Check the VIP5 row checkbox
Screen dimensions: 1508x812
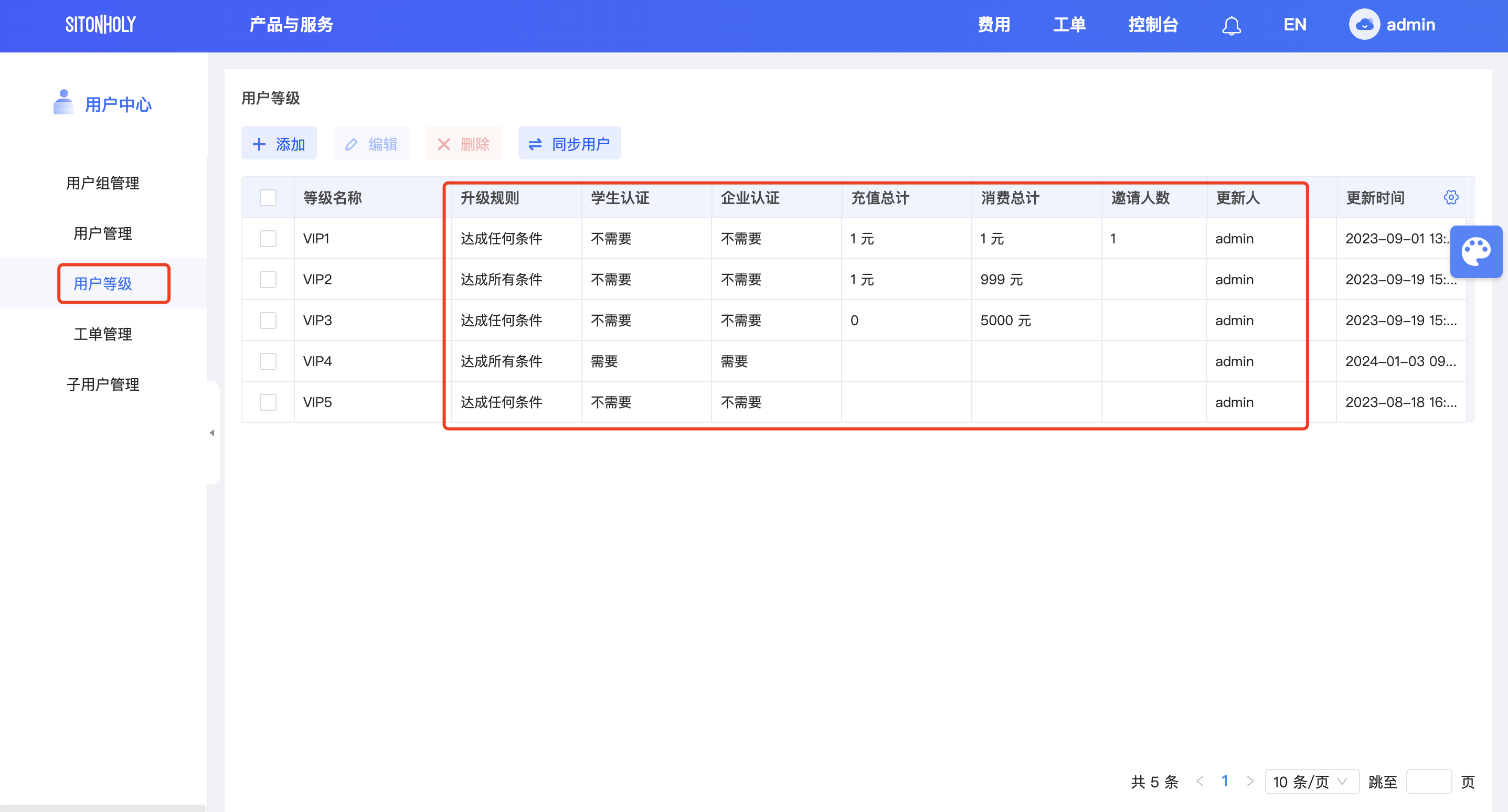click(268, 402)
